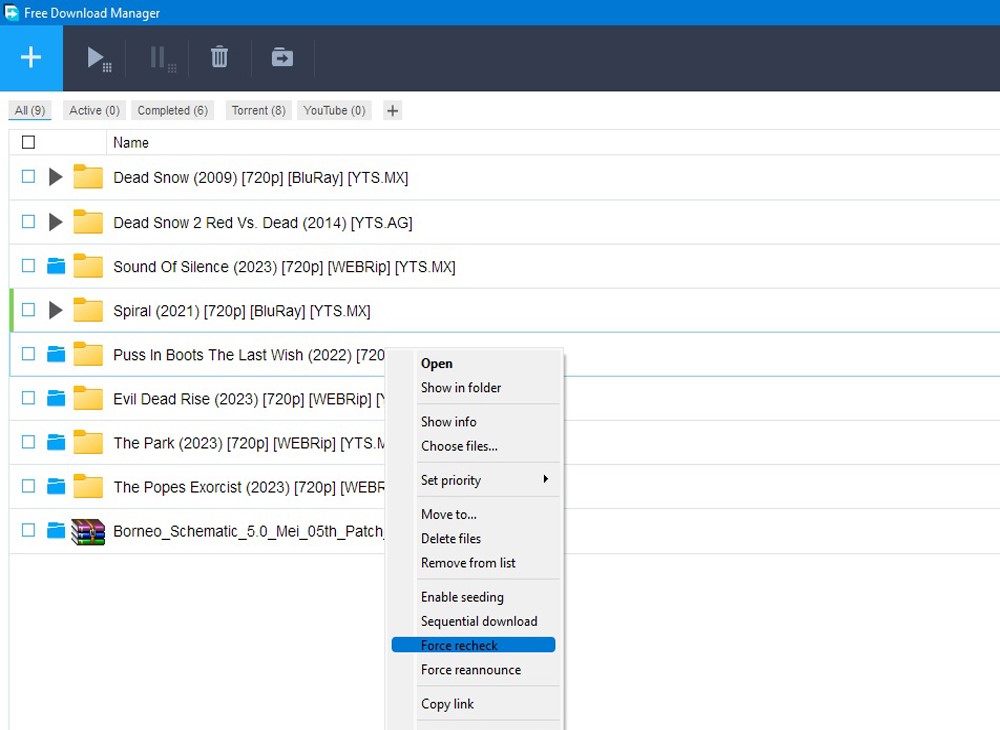Open blue folder icon for Sound Of Silence

56,266
